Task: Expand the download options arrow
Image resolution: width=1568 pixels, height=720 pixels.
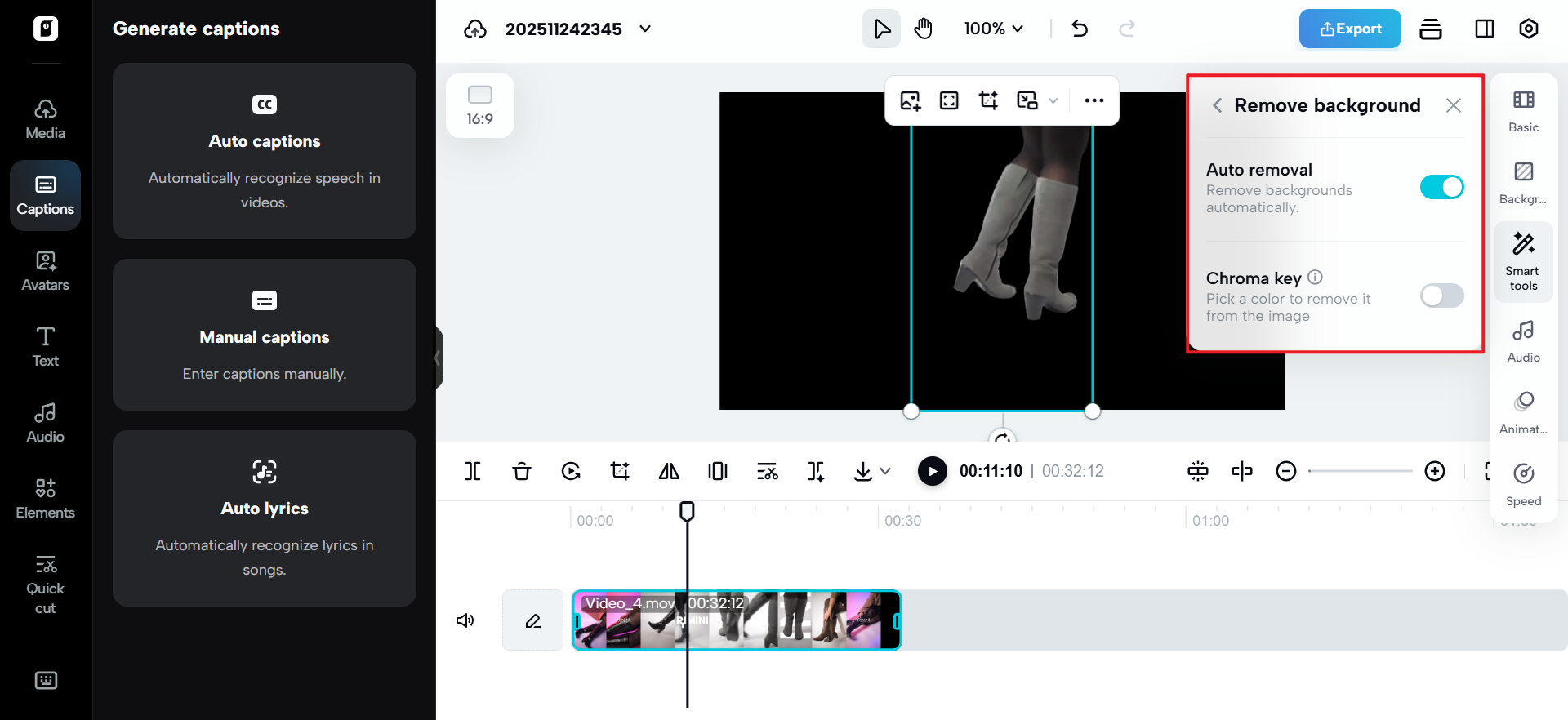Action: pyautogui.click(x=885, y=471)
